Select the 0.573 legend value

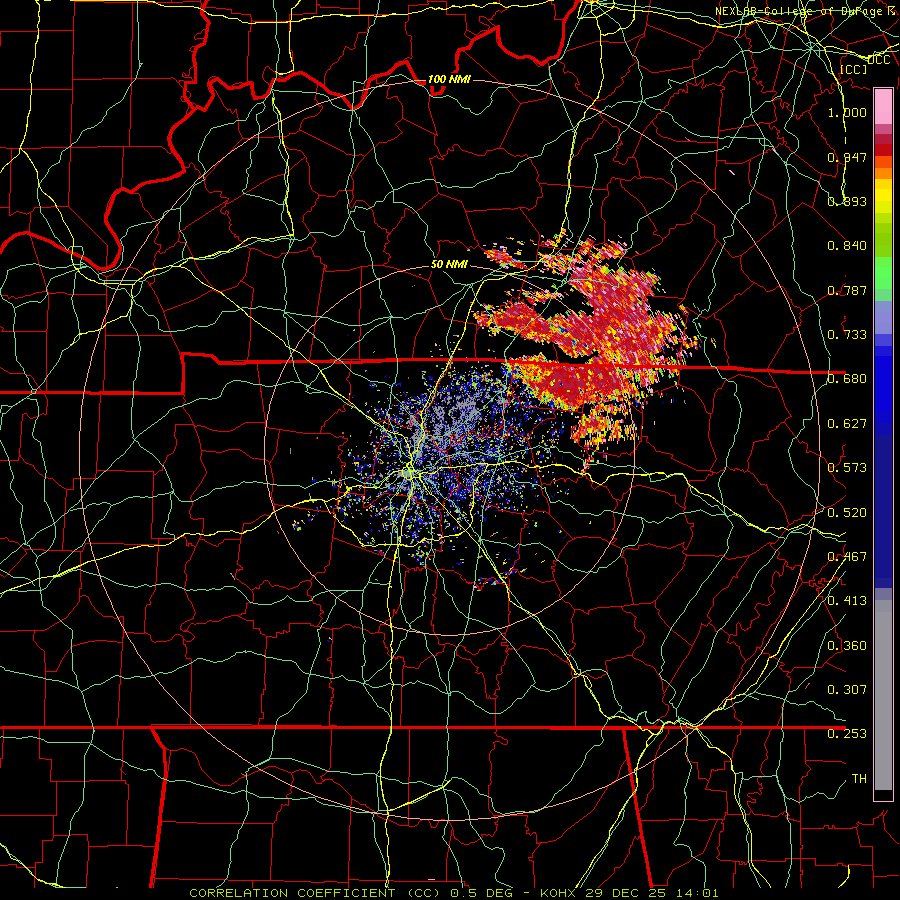coord(847,467)
